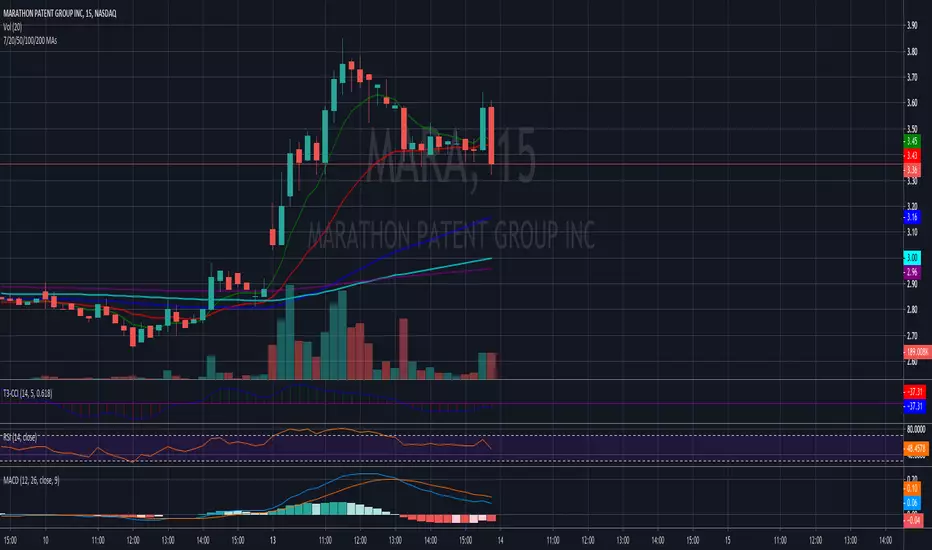Image resolution: width=932 pixels, height=550 pixels.
Task: Click the date label 15 on time axis
Action: [728, 540]
